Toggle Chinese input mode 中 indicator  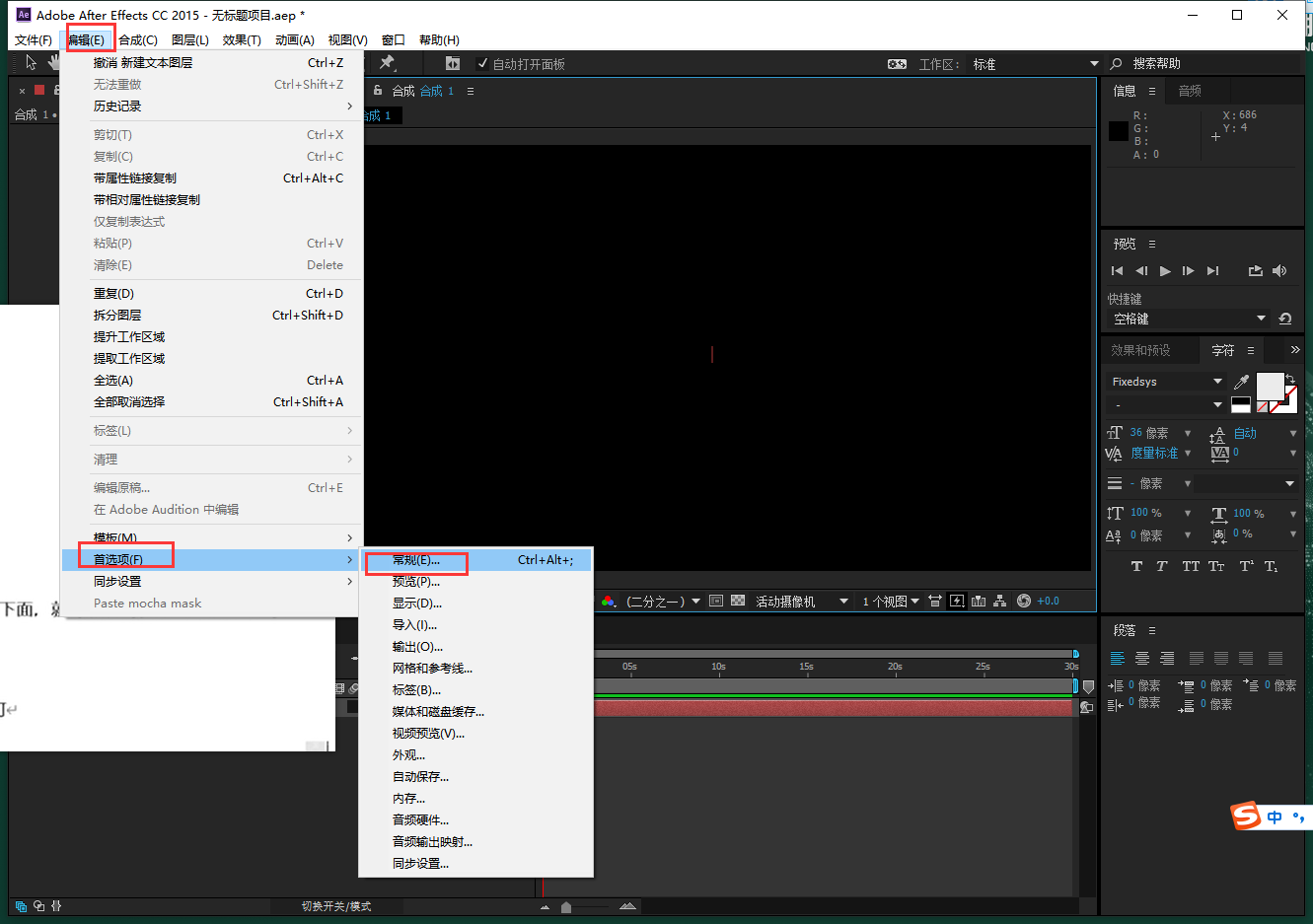[x=1276, y=817]
